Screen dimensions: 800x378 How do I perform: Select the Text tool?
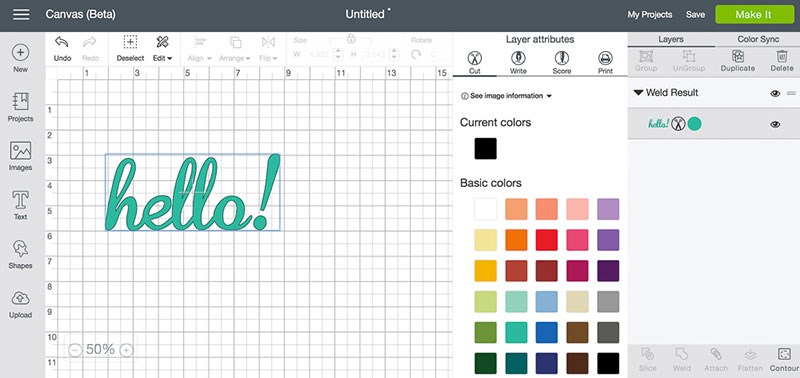[20, 206]
